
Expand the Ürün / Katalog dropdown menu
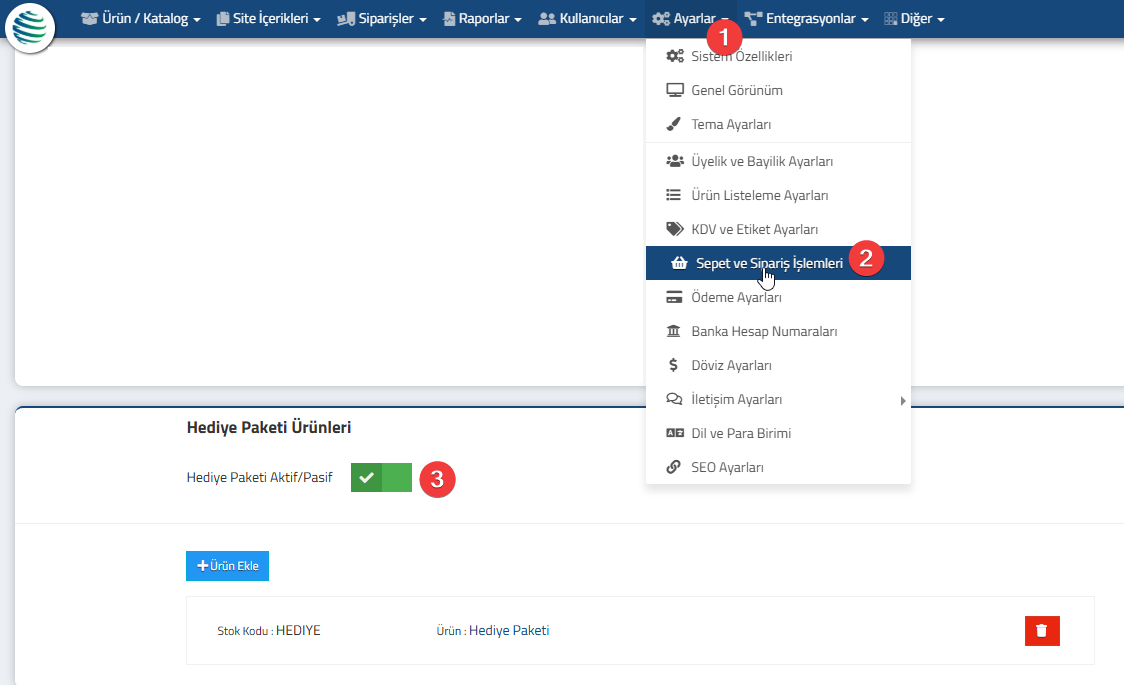click(141, 19)
